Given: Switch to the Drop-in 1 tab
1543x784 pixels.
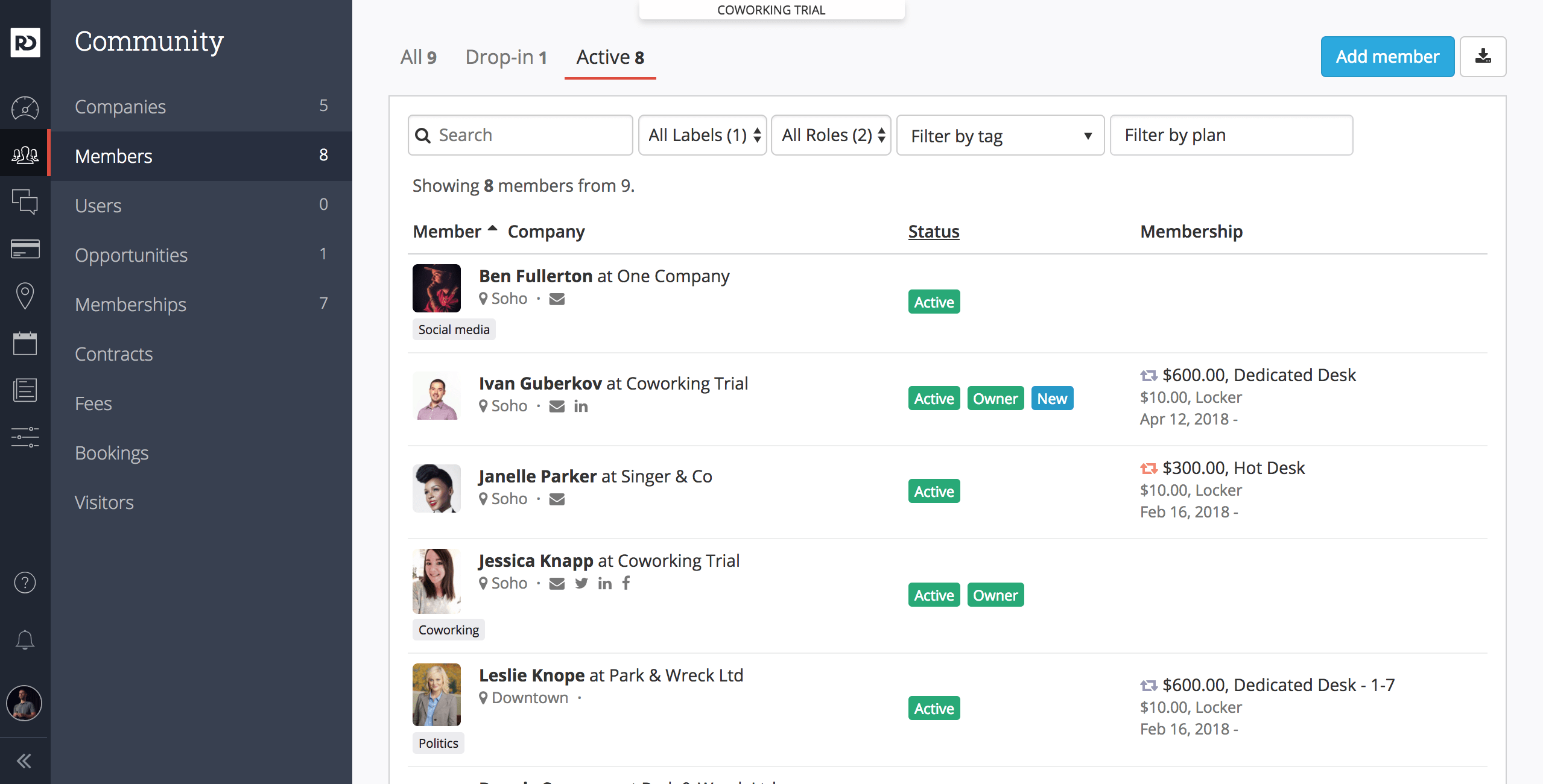Looking at the screenshot, I should tap(506, 57).
